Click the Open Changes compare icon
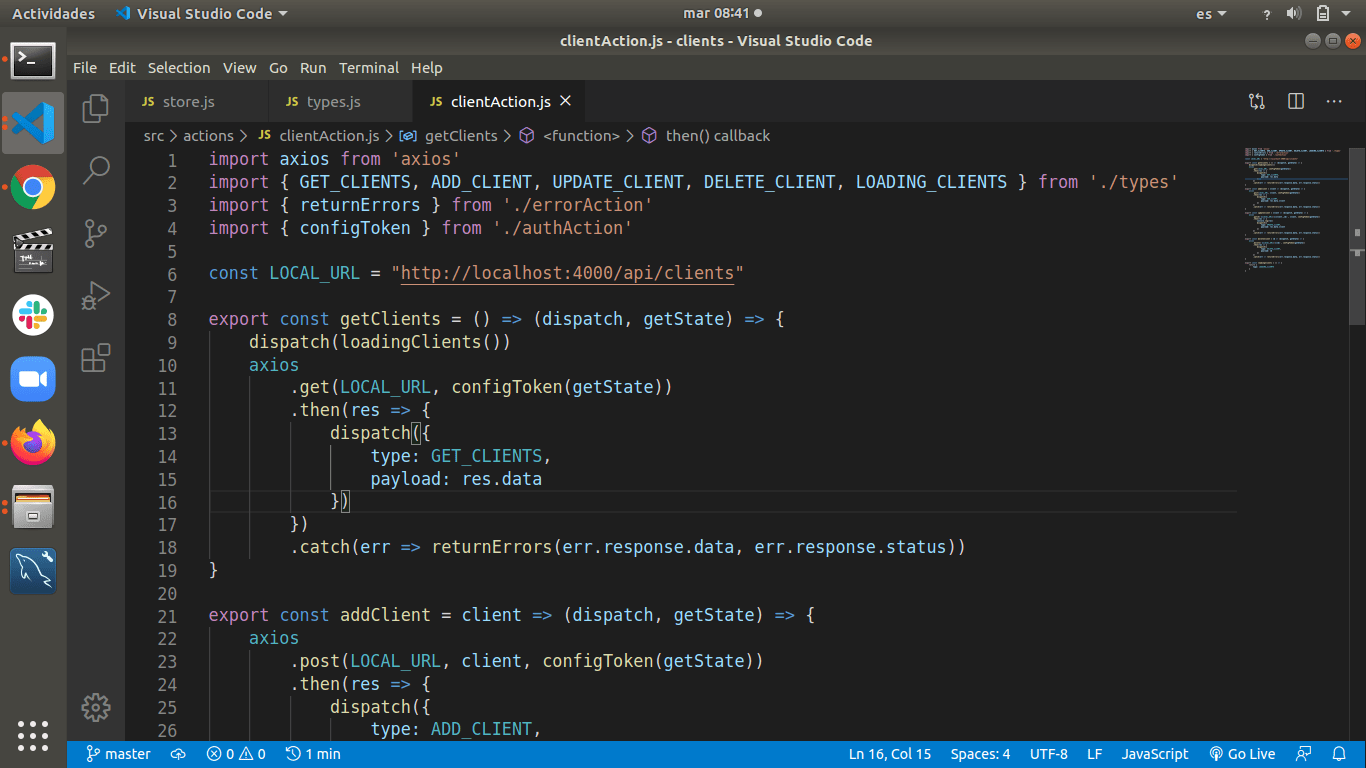 click(1257, 102)
